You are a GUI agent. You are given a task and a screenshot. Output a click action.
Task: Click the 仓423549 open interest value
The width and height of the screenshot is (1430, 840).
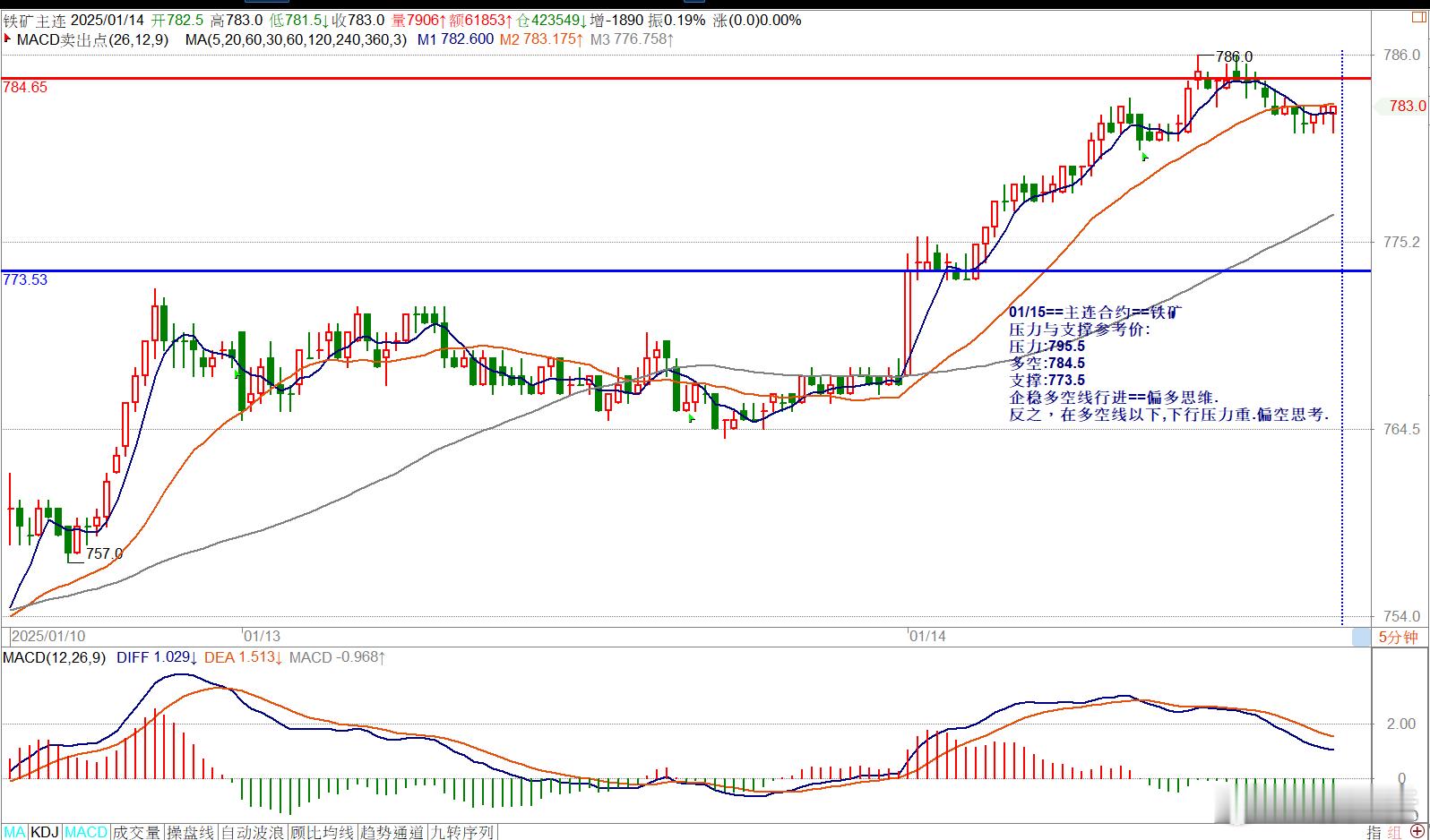coord(552,20)
